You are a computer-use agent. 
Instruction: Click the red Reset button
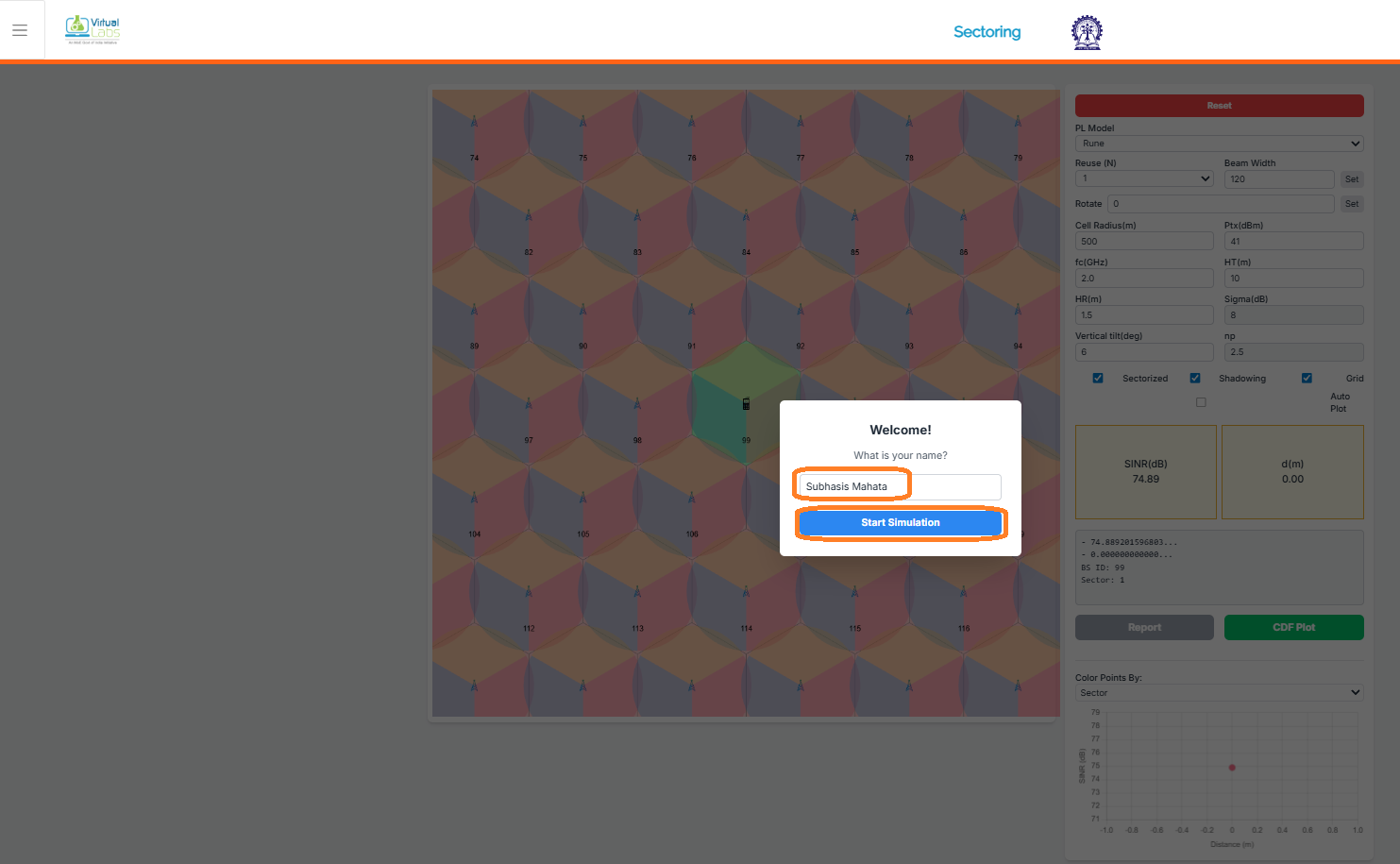(x=1219, y=106)
